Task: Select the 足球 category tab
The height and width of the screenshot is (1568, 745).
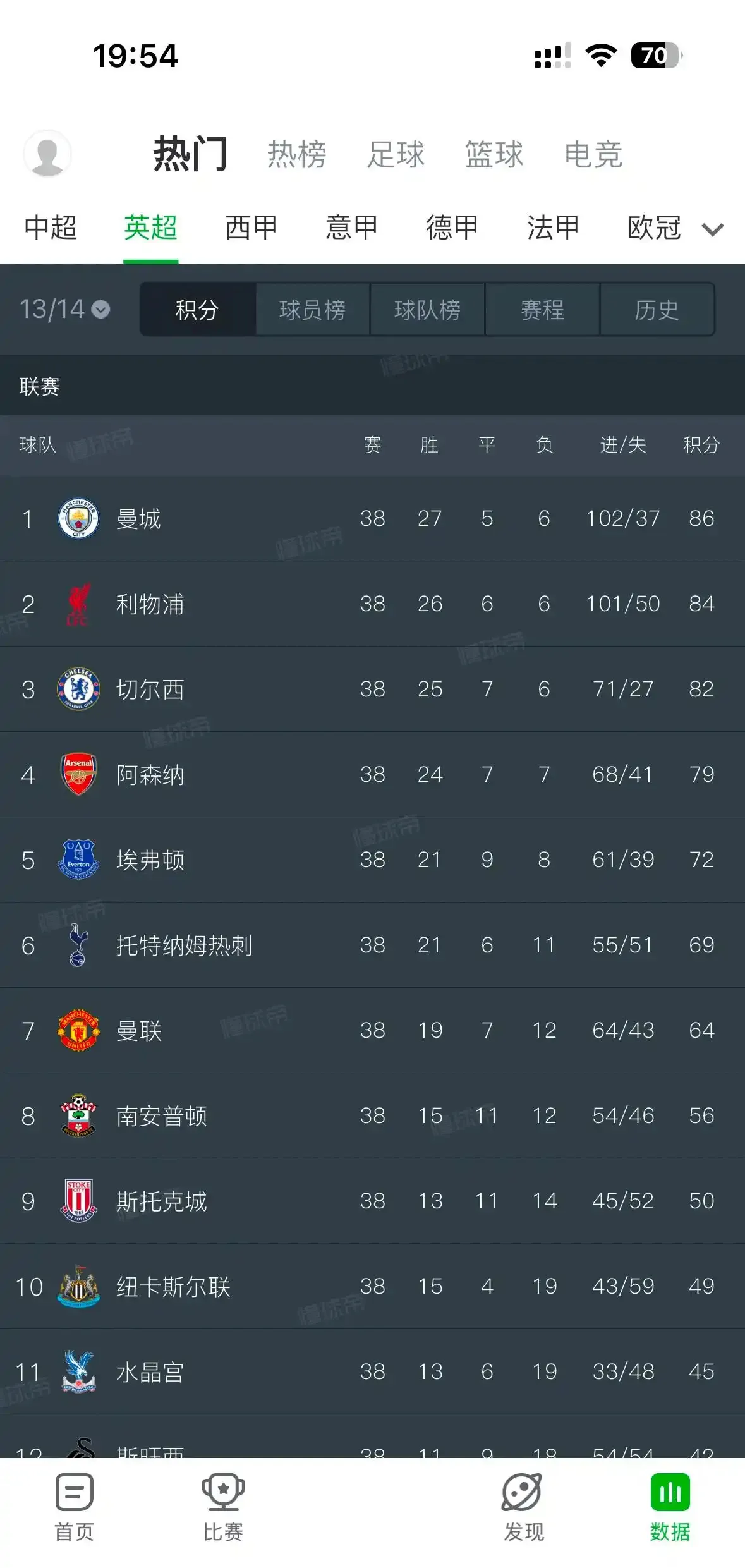Action: tap(397, 155)
